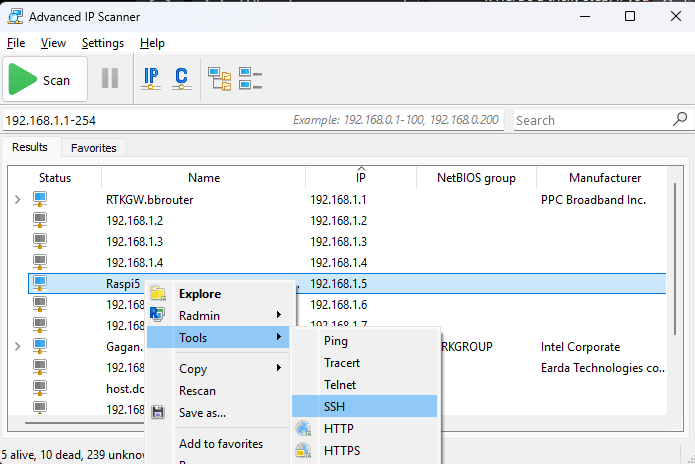Open the Help menu
695x464 pixels.
coord(152,43)
